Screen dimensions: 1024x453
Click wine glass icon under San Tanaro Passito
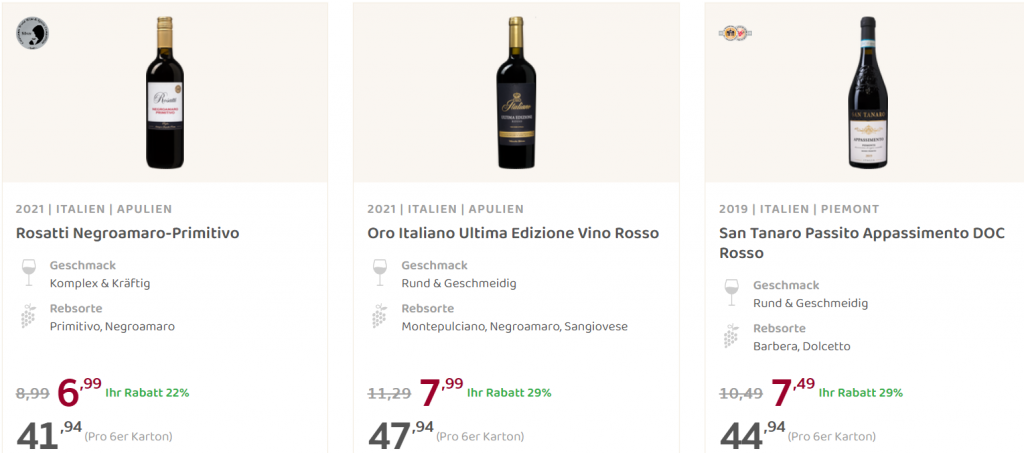[x=731, y=293]
